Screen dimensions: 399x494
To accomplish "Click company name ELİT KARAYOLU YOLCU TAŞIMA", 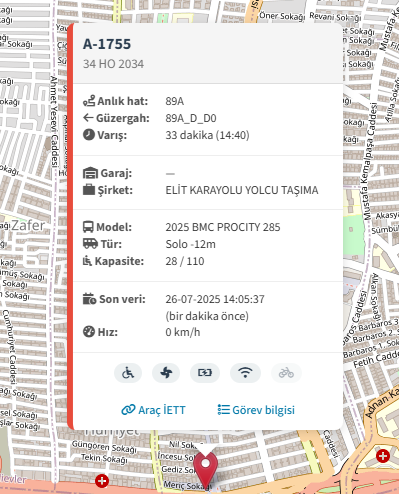I will coord(242,190).
